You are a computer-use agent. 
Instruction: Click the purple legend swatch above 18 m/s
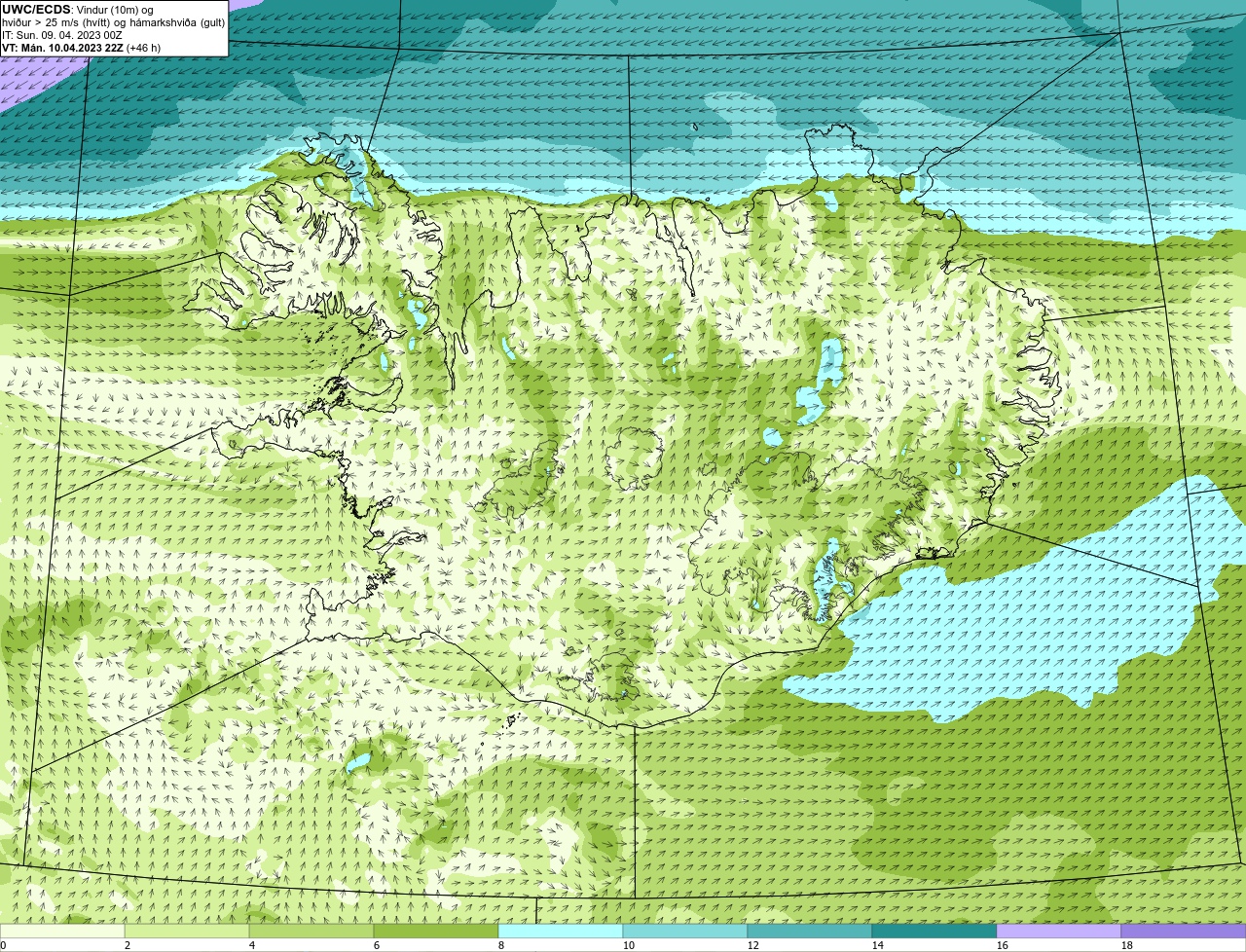pos(1184,931)
